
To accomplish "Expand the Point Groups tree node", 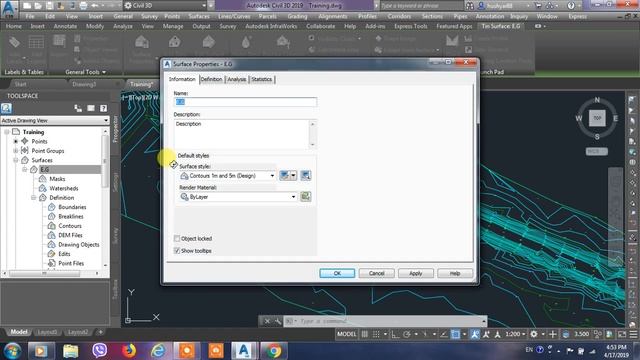I will [x=16, y=151].
